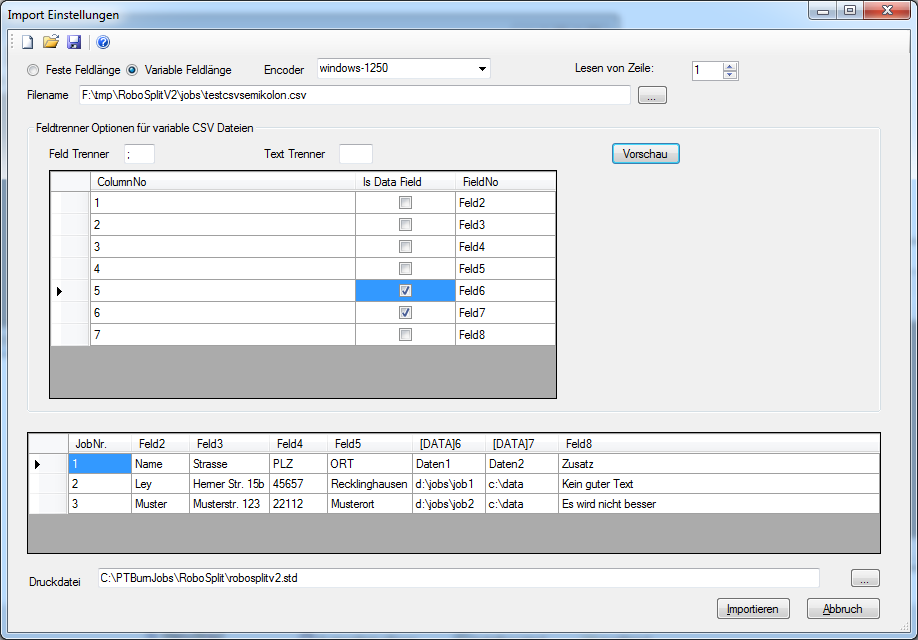Select the Variable Feldlänge radio button
The image size is (918, 640).
pyautogui.click(x=132, y=70)
